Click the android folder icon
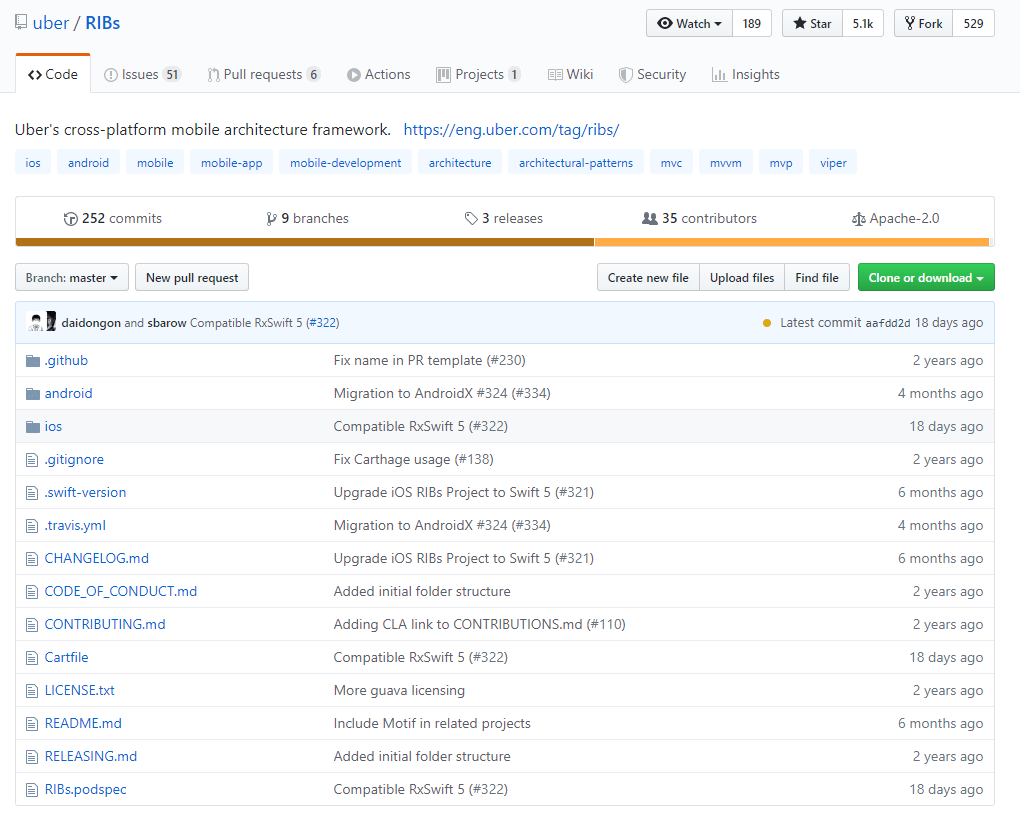Screen dimensions: 1020x816 click(33, 394)
